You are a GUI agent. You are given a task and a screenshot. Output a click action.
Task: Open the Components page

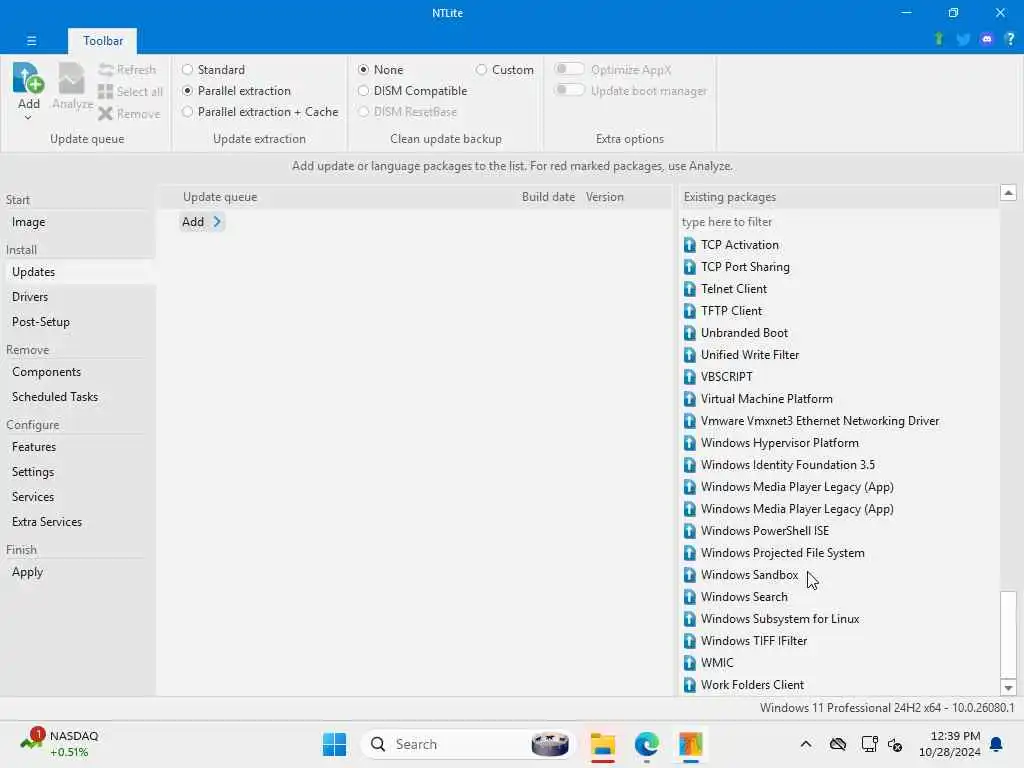46,372
